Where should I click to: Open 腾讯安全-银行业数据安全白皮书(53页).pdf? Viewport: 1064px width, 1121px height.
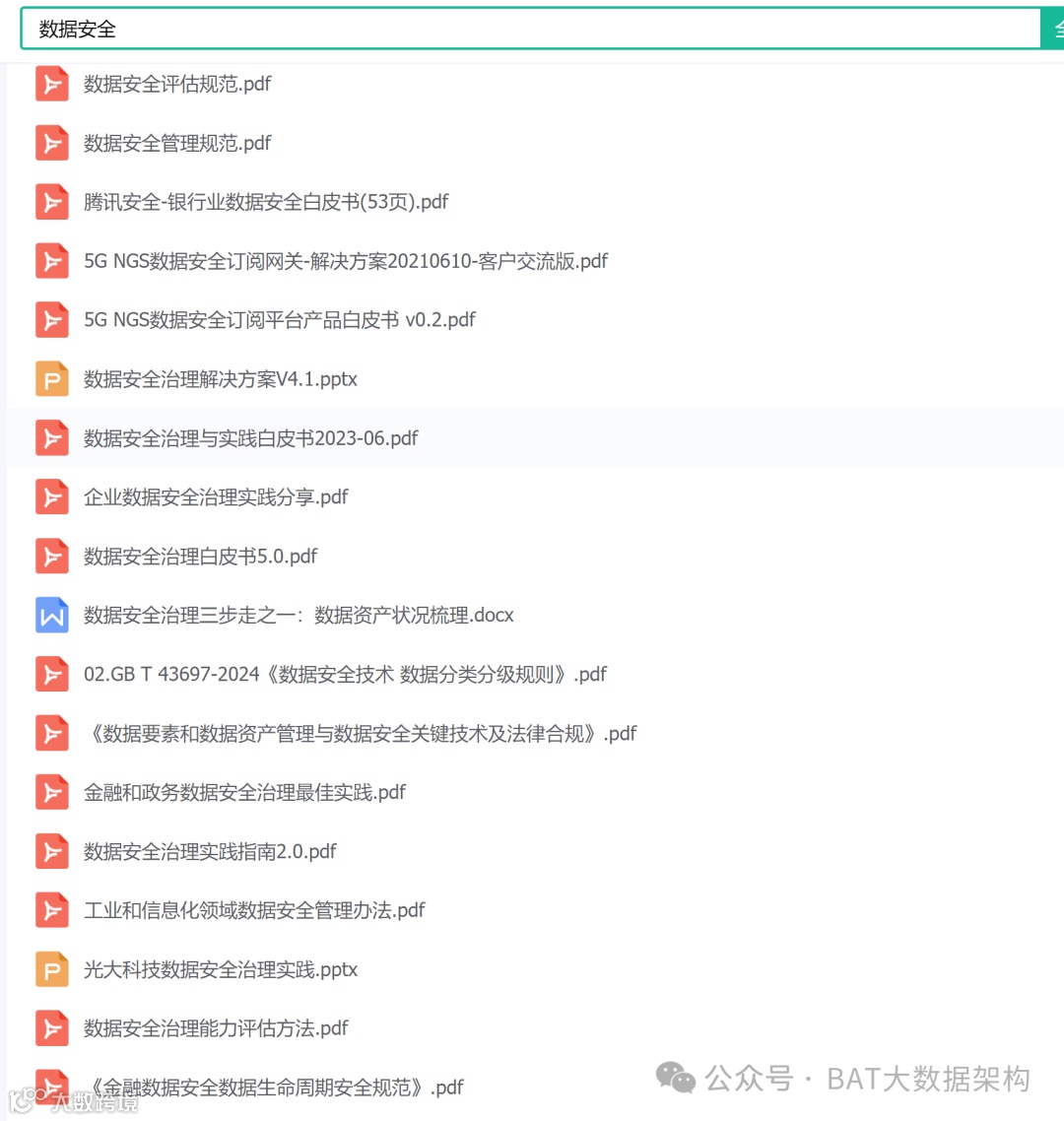tap(266, 202)
